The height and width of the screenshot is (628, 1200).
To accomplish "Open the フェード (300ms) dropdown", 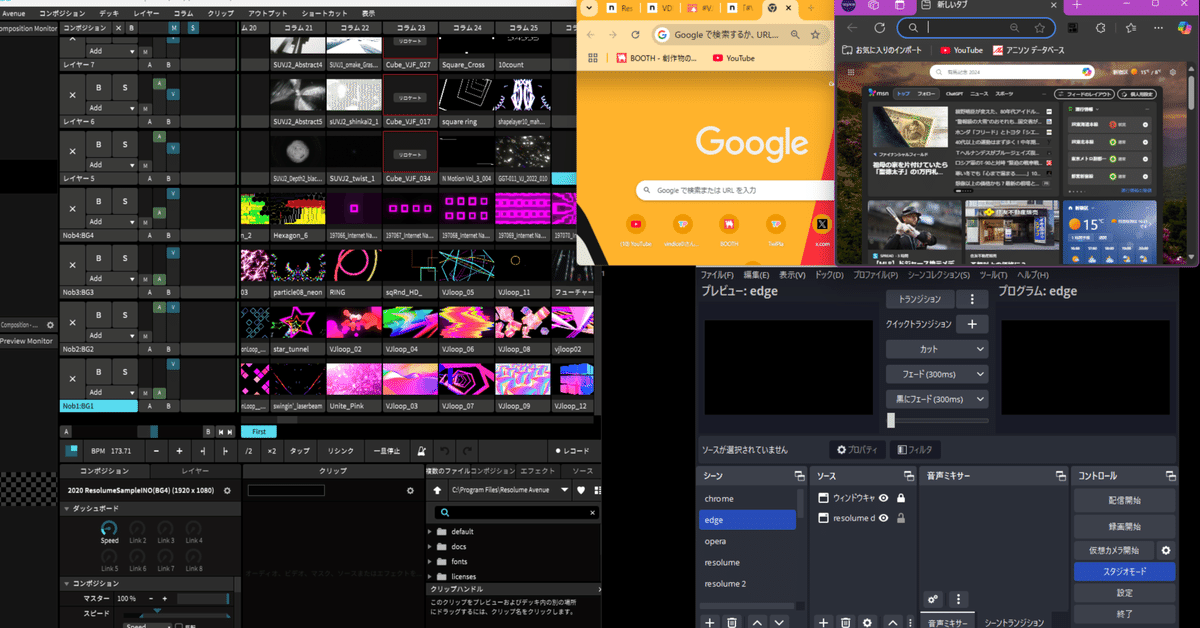I will click(937, 373).
